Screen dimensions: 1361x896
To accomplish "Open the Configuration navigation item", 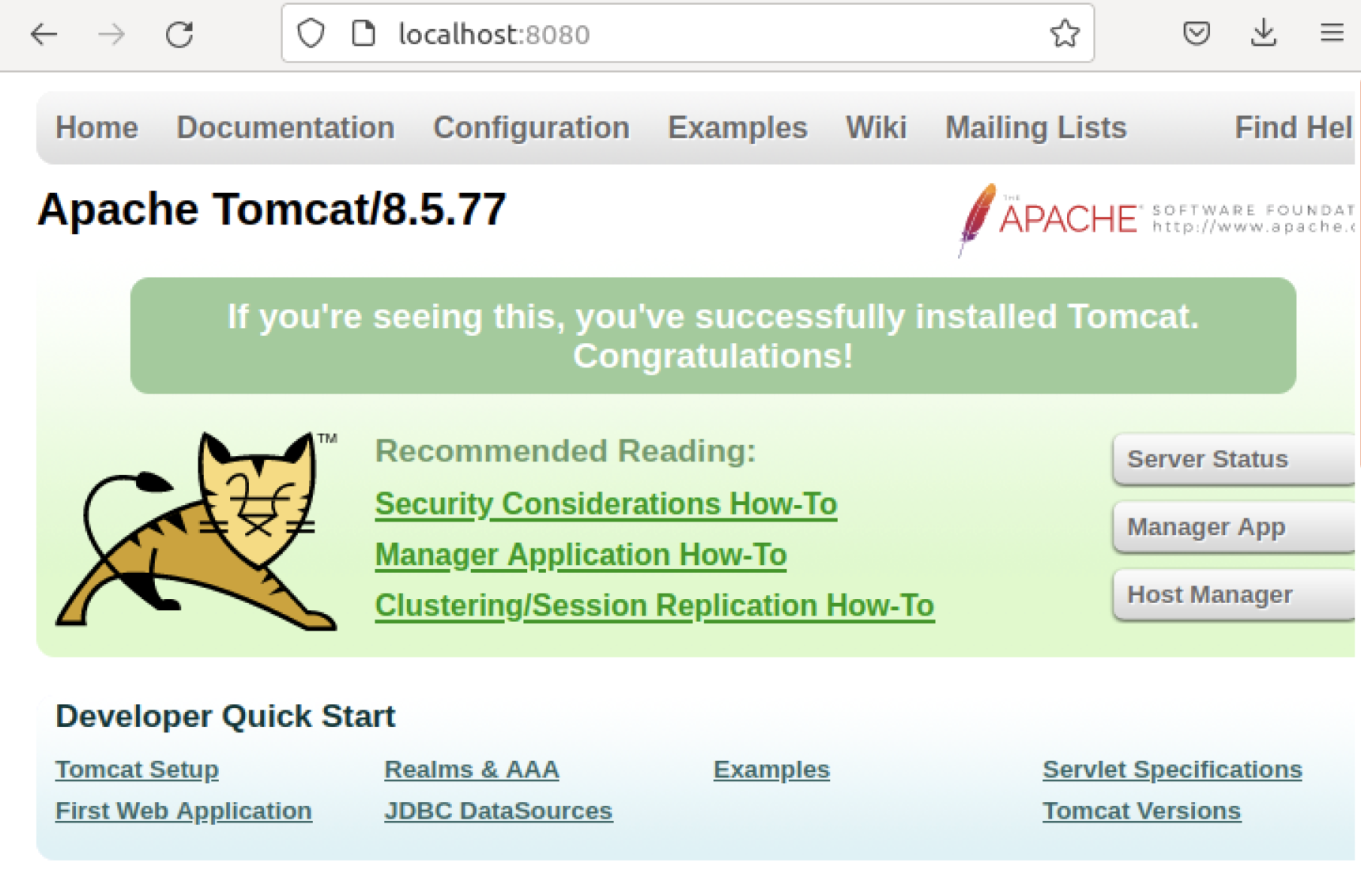I will (x=531, y=128).
